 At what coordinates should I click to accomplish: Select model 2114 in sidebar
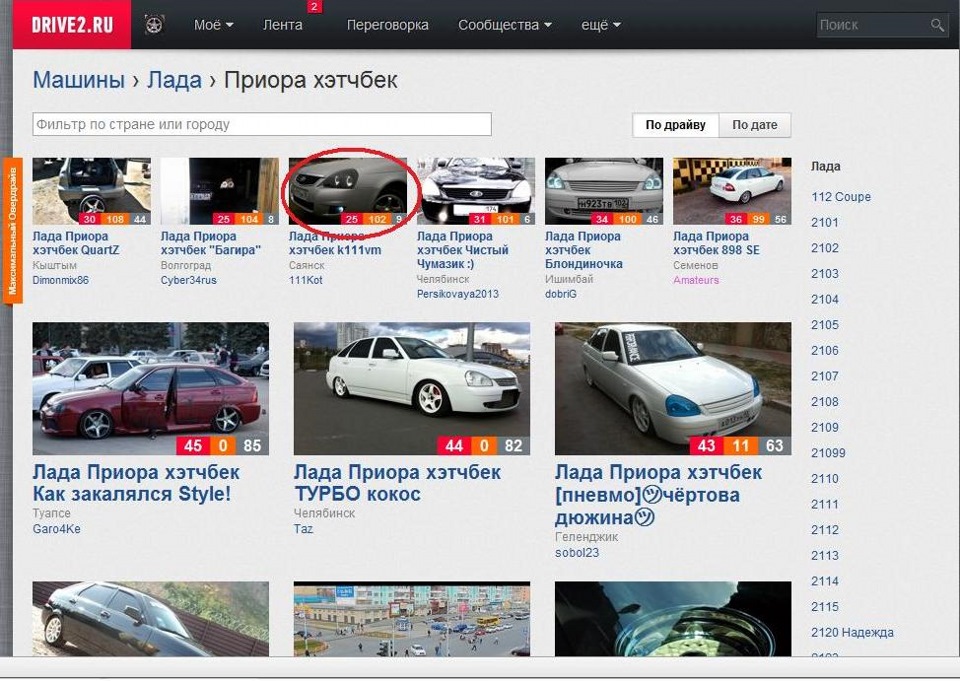coord(825,581)
